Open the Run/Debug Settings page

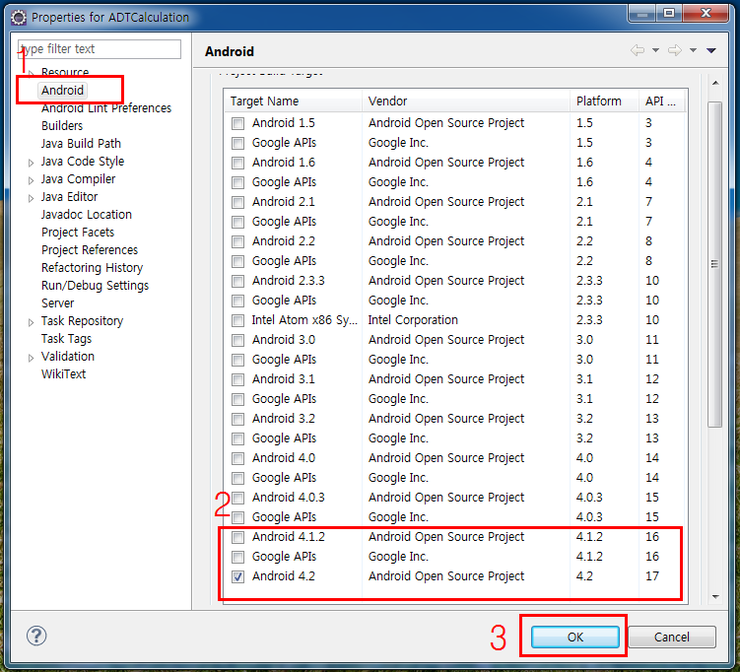tap(95, 286)
